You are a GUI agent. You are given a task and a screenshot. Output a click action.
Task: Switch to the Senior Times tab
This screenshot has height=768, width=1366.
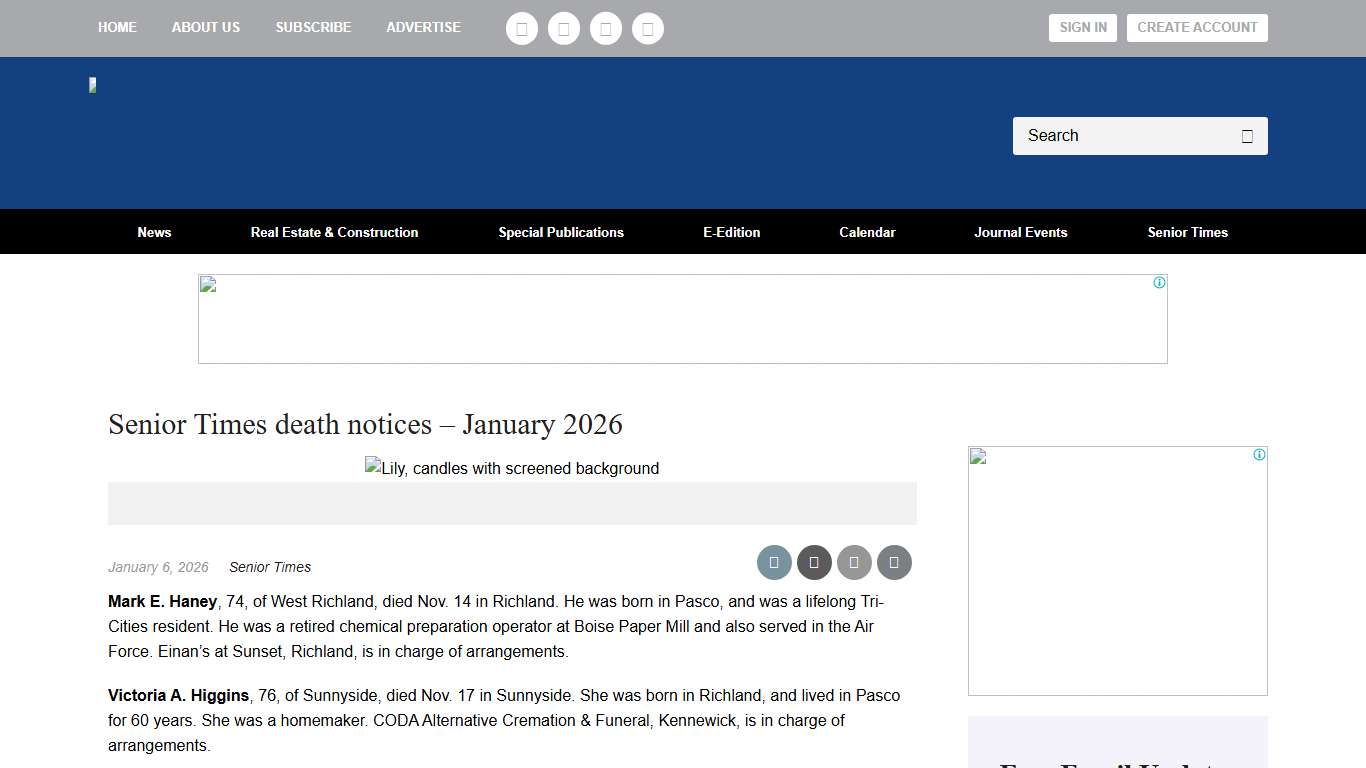click(x=1187, y=232)
